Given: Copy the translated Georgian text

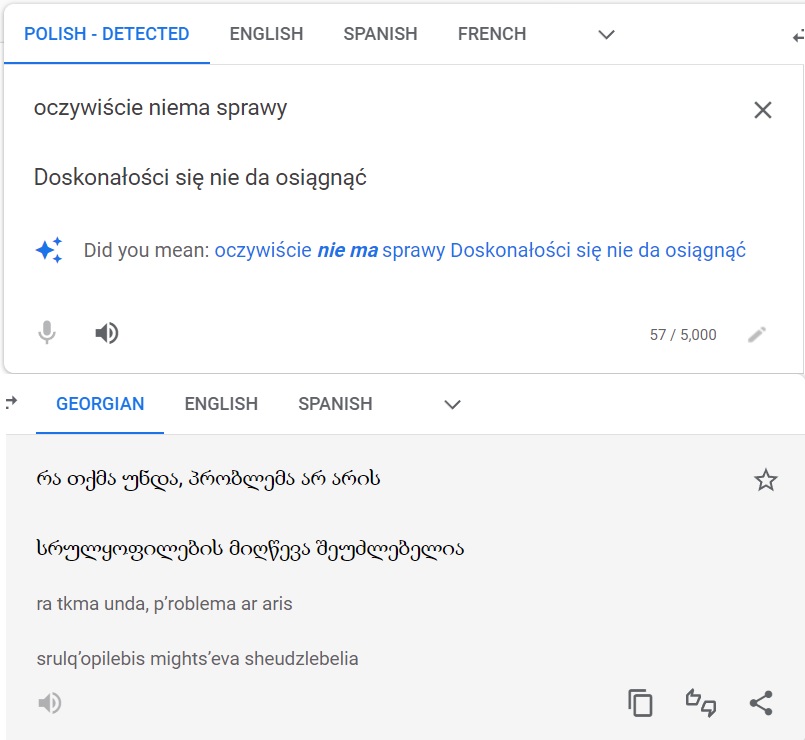Looking at the screenshot, I should click(640, 702).
